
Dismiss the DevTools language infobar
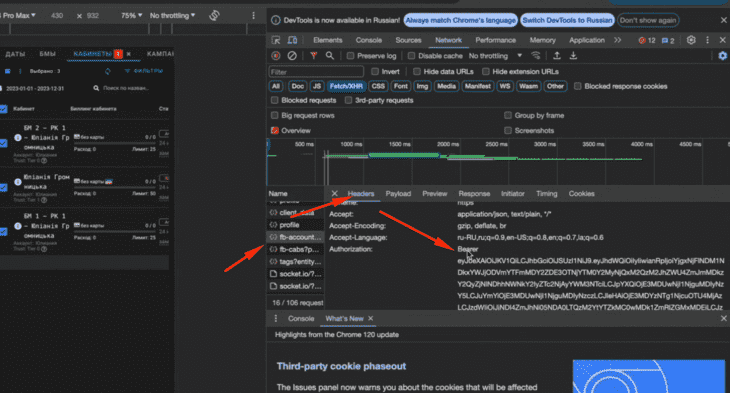coord(723,20)
